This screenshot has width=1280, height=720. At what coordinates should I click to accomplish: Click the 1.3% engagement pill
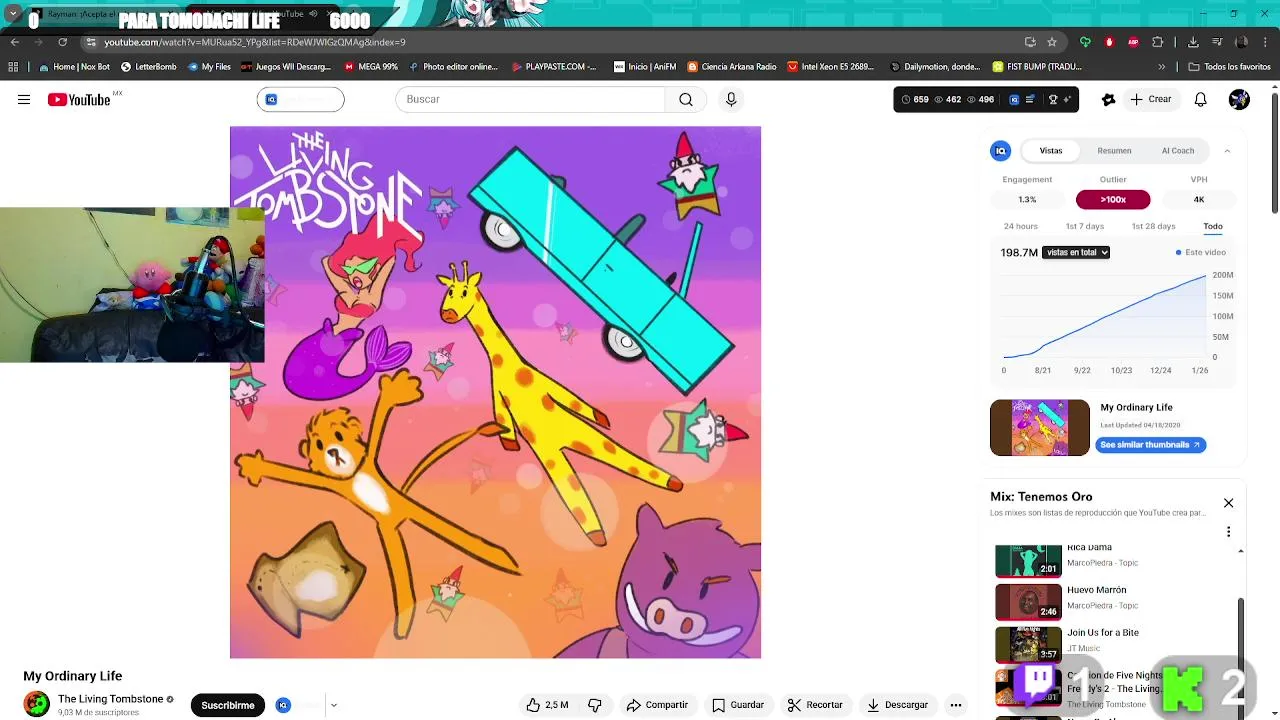1027,199
